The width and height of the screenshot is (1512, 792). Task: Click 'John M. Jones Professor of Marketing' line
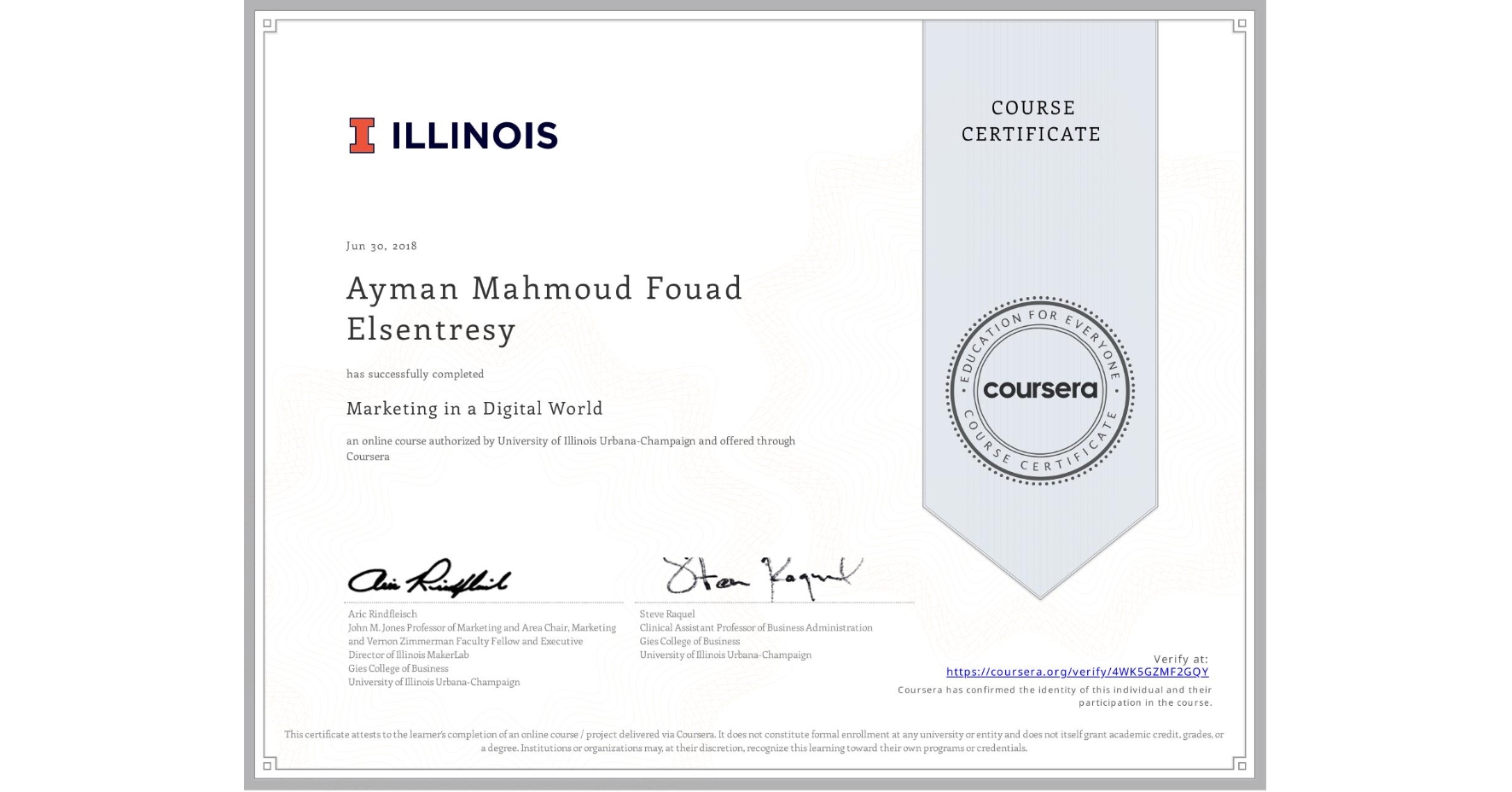[x=482, y=627]
